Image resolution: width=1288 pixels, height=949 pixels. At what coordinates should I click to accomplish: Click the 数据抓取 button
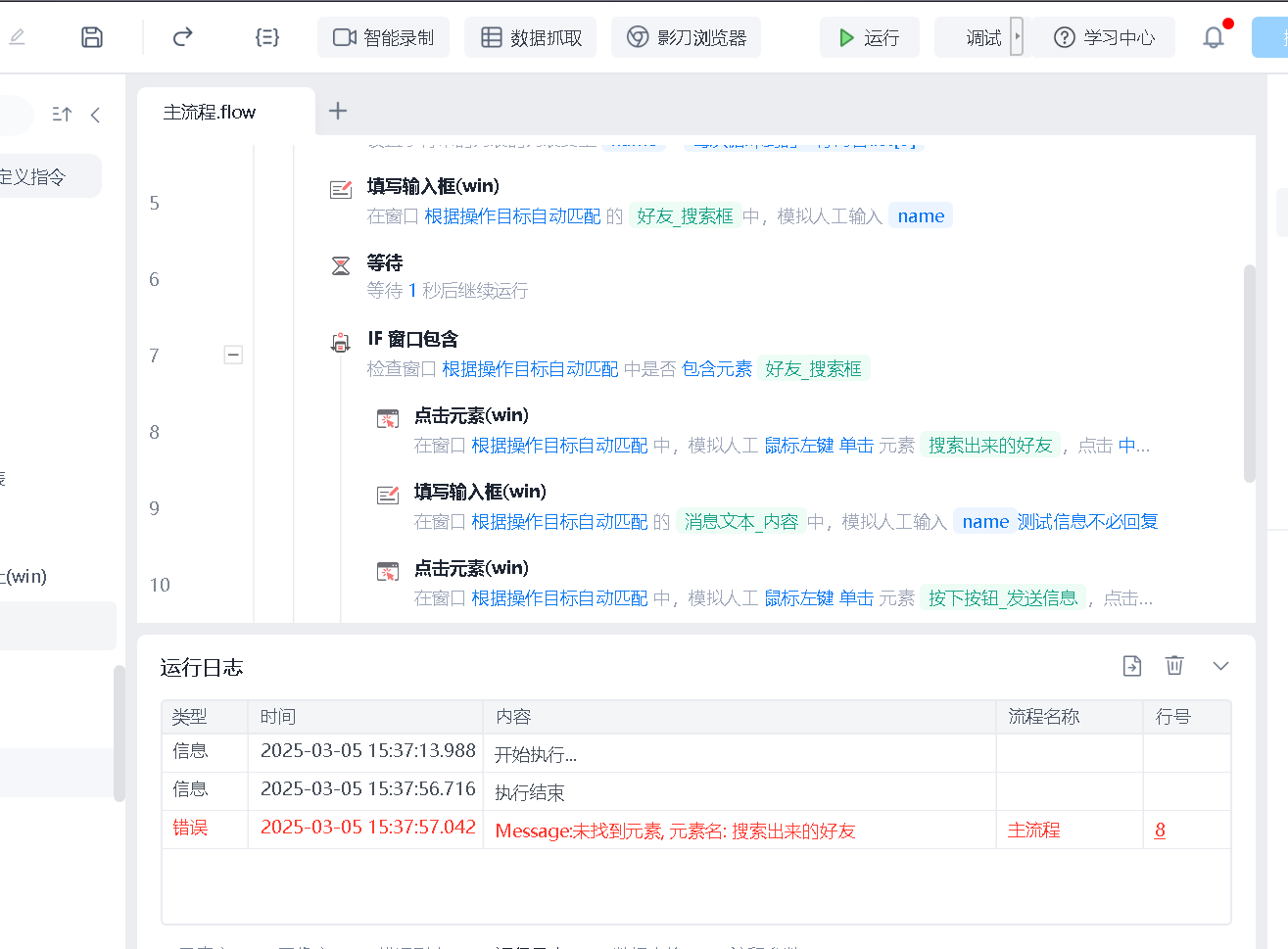pyautogui.click(x=531, y=37)
